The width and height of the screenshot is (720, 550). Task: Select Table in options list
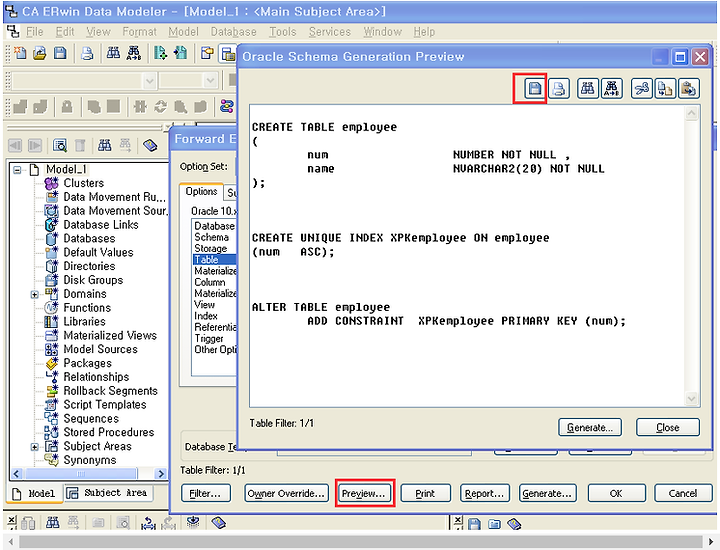[x=214, y=259]
